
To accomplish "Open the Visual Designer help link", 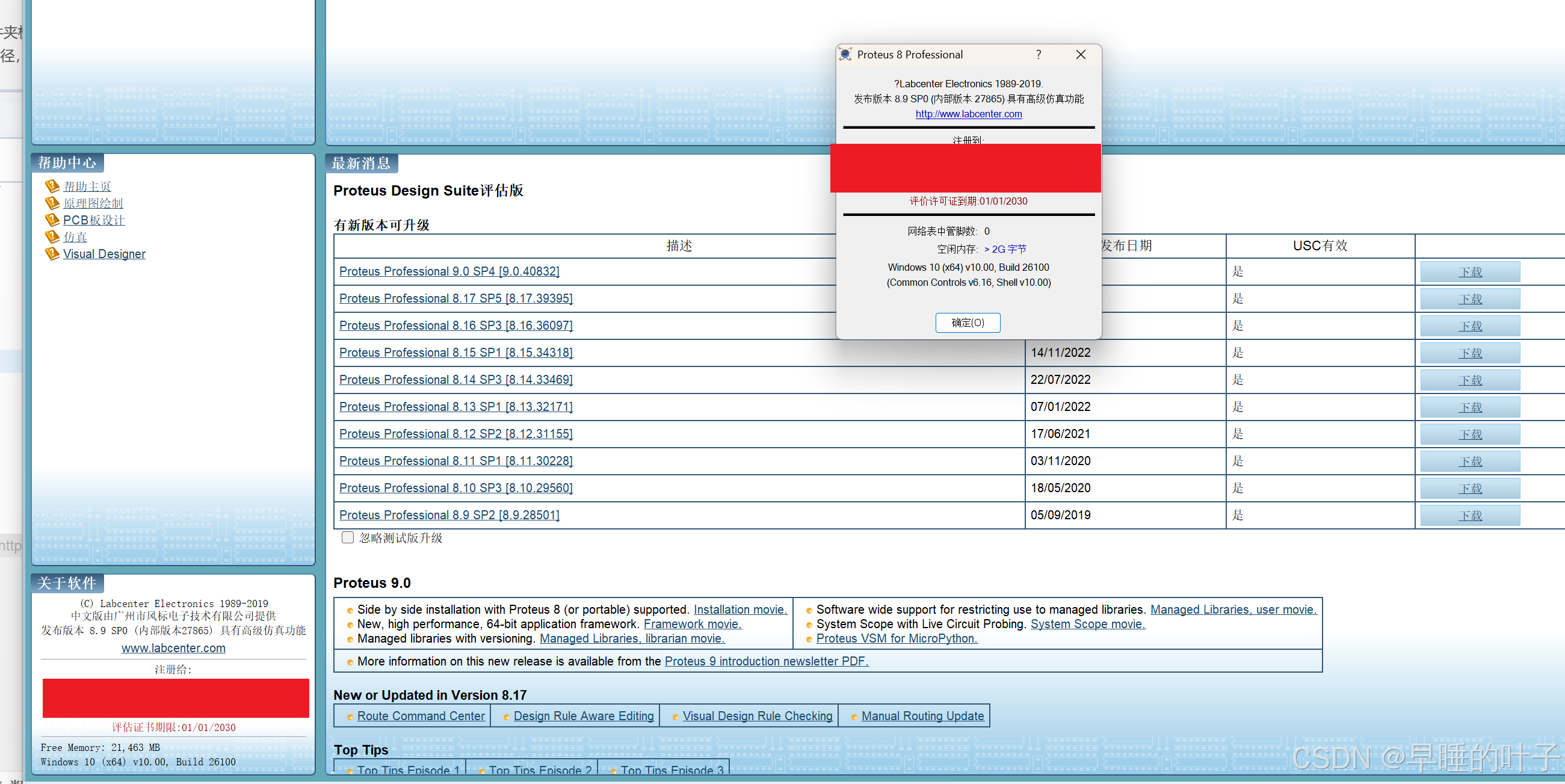I will [104, 254].
